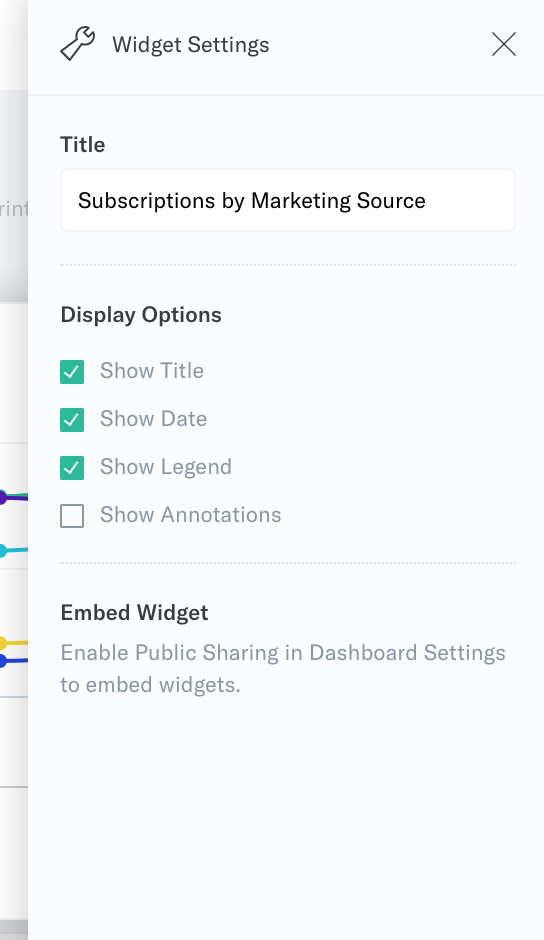Image resolution: width=544 pixels, height=940 pixels.
Task: Click the Title field label
Action: [x=83, y=144]
